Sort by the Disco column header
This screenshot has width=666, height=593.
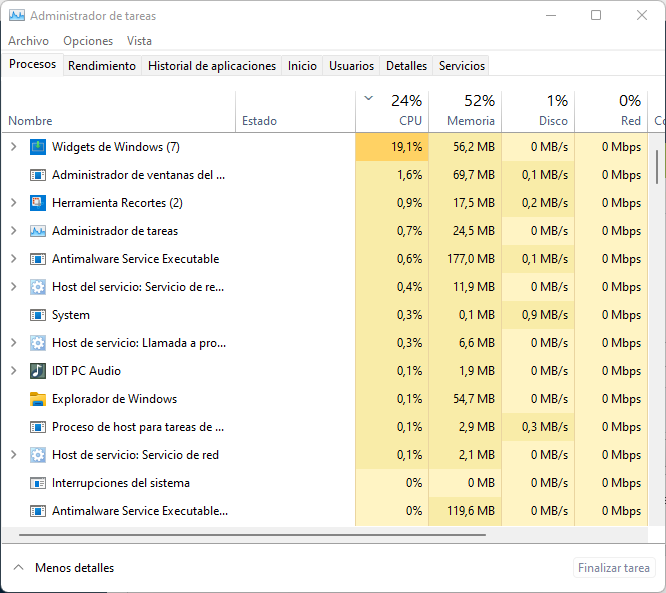(538, 112)
